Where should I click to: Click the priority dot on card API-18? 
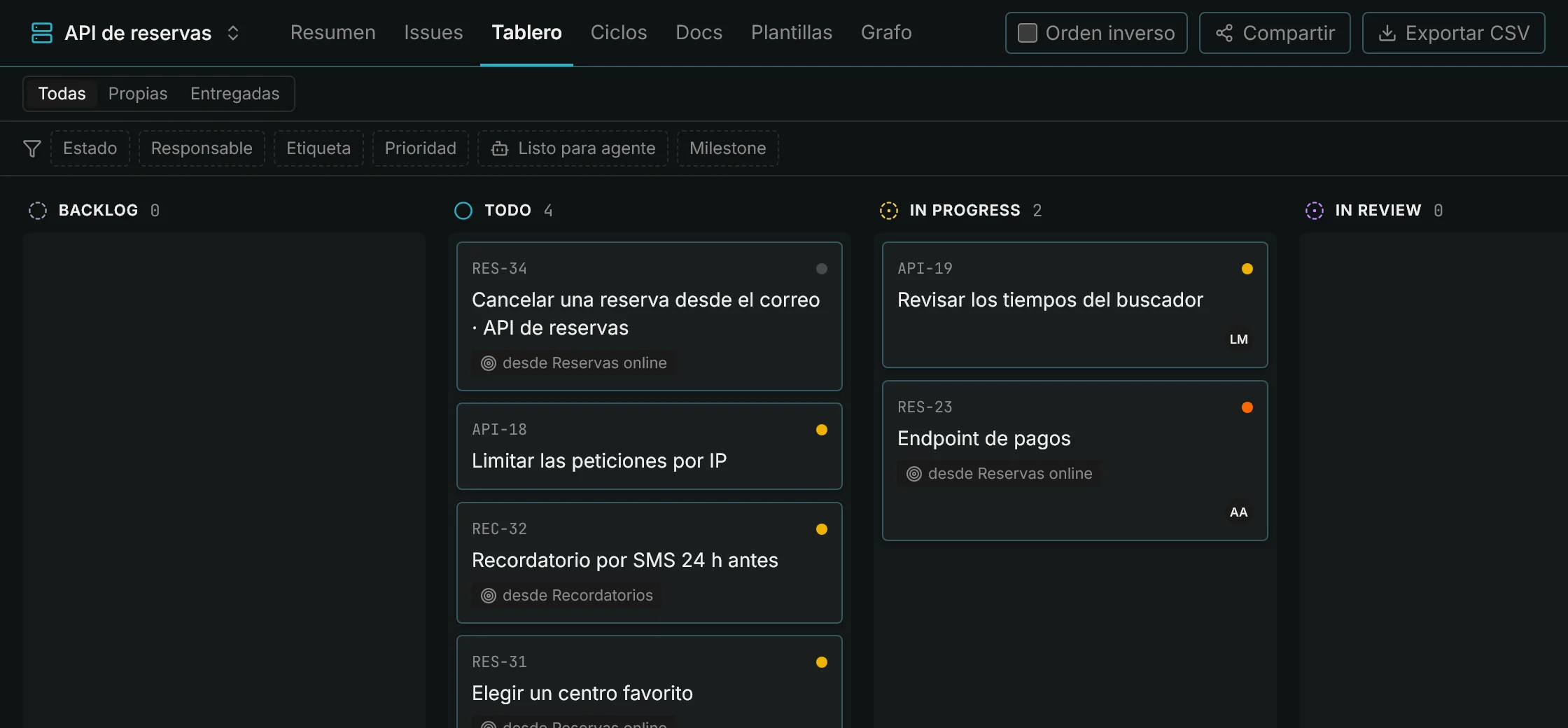pos(822,430)
